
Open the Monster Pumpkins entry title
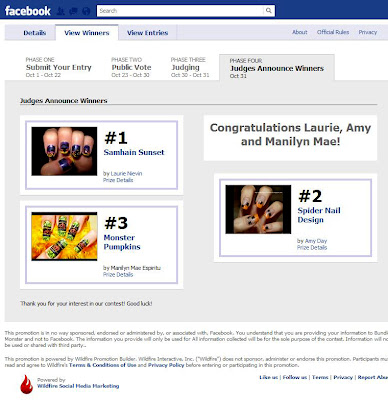(x=122, y=242)
